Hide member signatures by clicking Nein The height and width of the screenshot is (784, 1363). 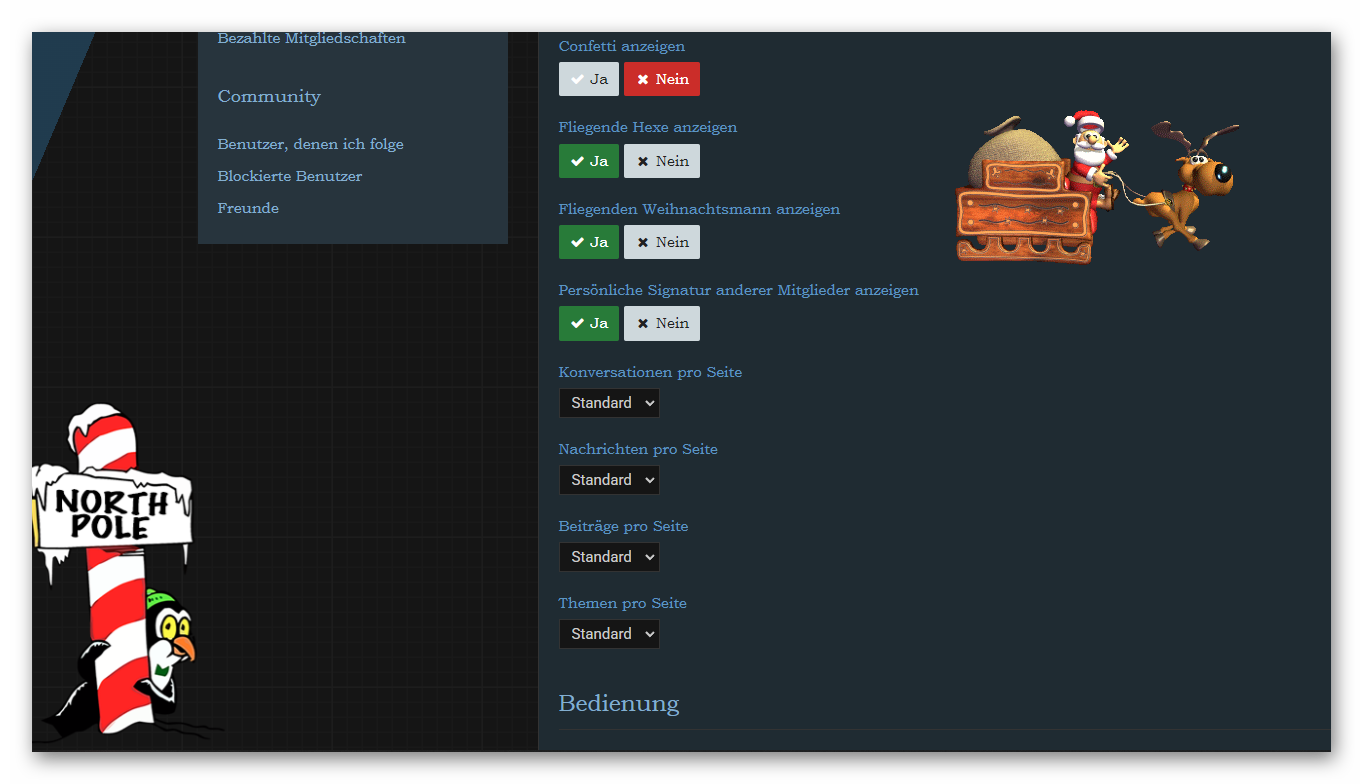(x=662, y=323)
